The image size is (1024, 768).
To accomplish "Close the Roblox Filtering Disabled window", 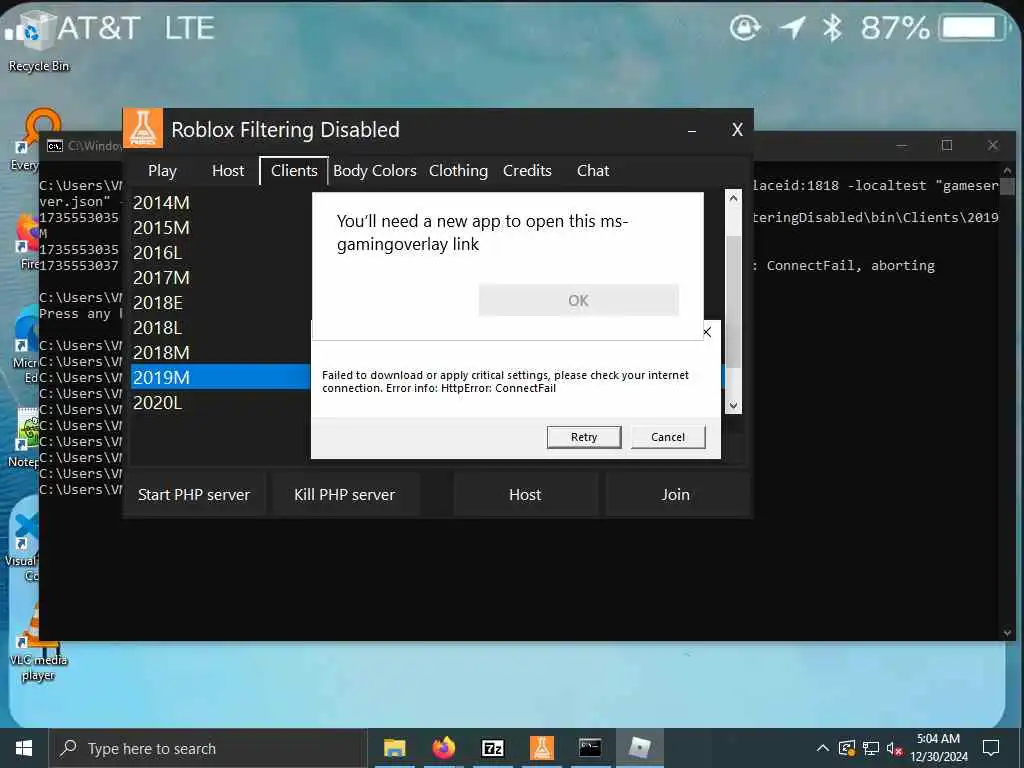I will tap(737, 130).
